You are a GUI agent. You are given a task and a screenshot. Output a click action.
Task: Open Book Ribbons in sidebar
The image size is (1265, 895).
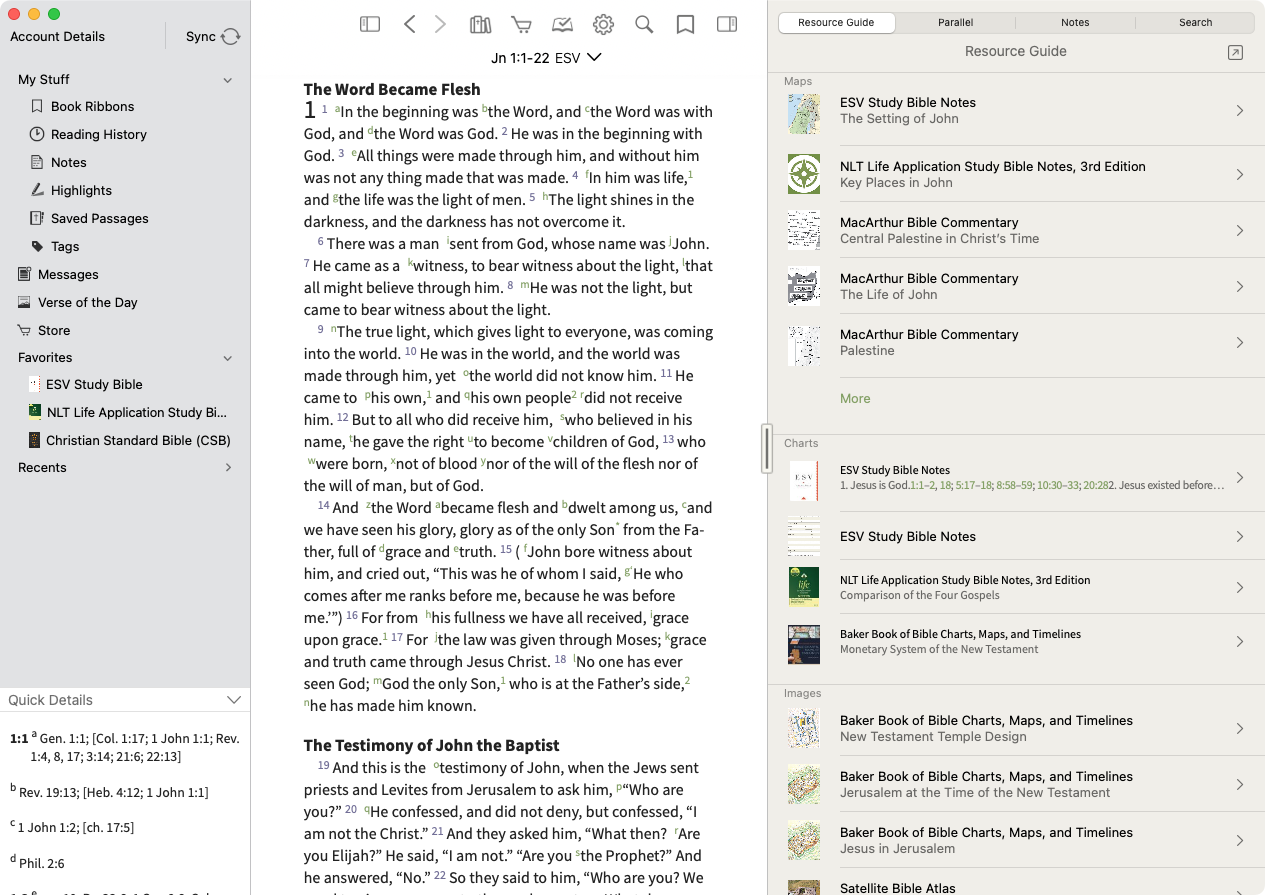click(92, 106)
